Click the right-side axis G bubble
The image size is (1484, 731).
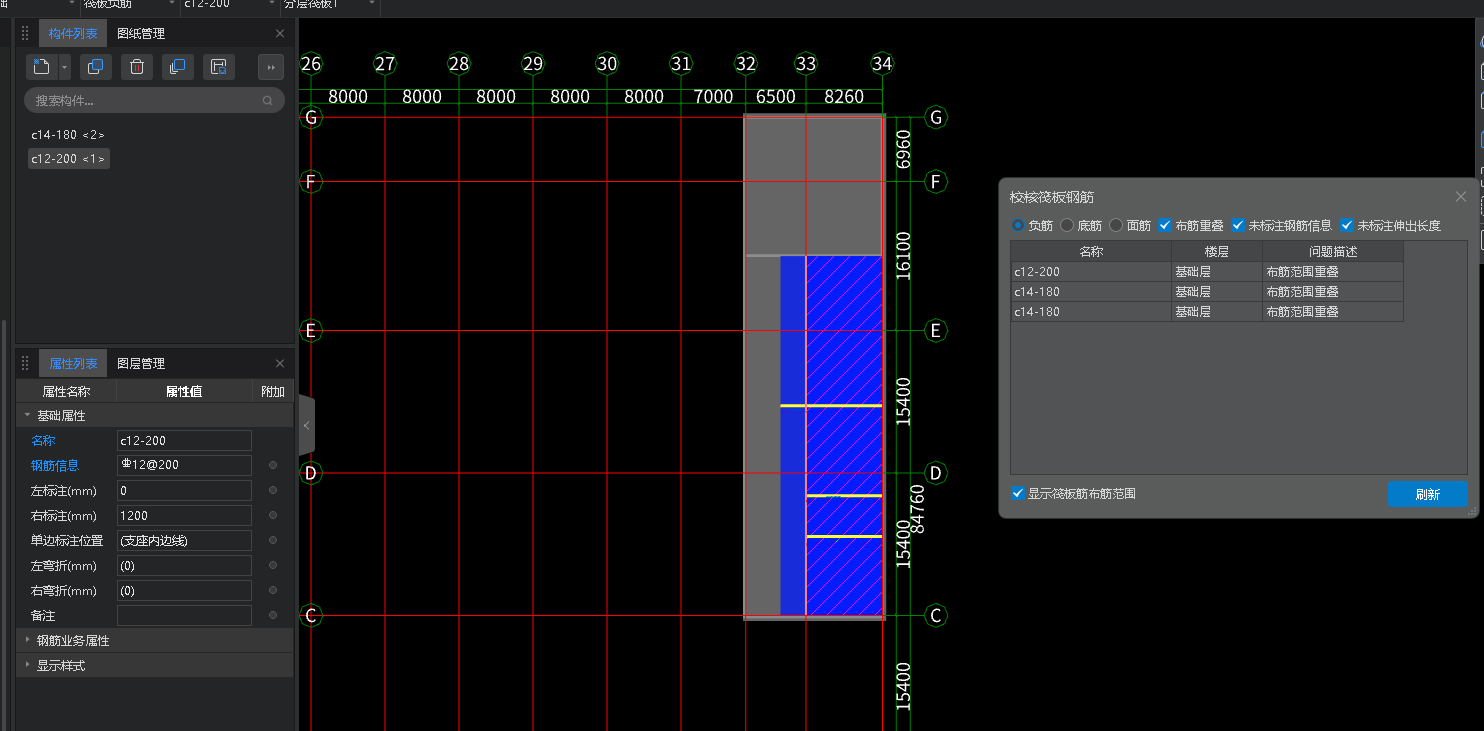pos(936,117)
